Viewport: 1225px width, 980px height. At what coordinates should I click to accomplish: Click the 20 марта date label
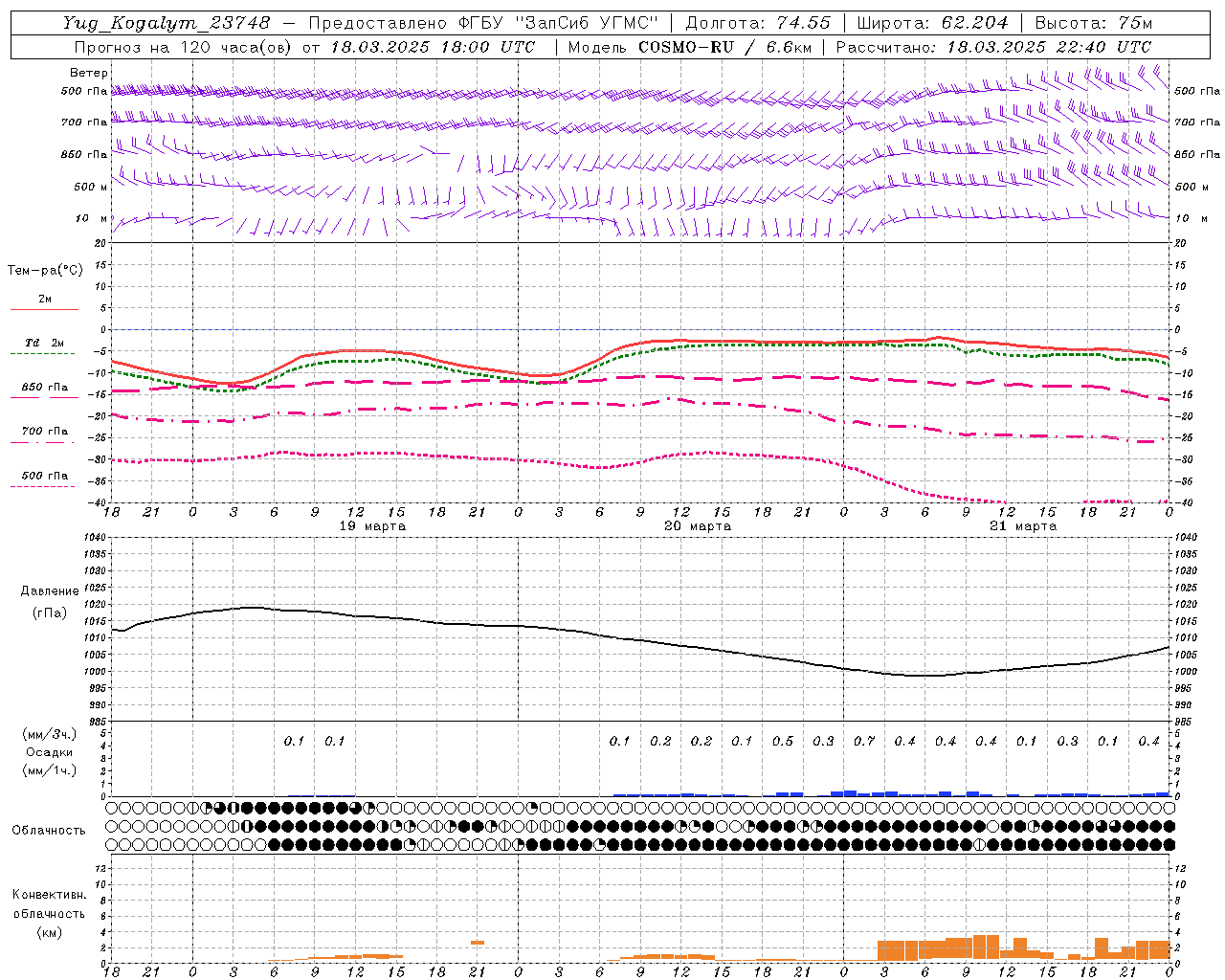coord(699,526)
